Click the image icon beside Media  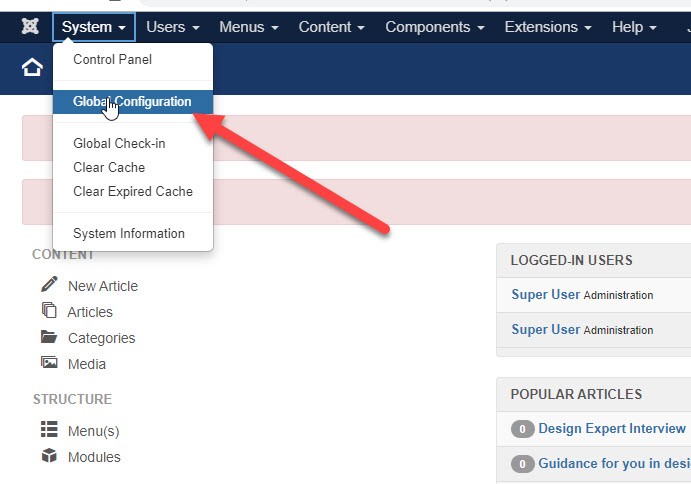click(x=49, y=362)
